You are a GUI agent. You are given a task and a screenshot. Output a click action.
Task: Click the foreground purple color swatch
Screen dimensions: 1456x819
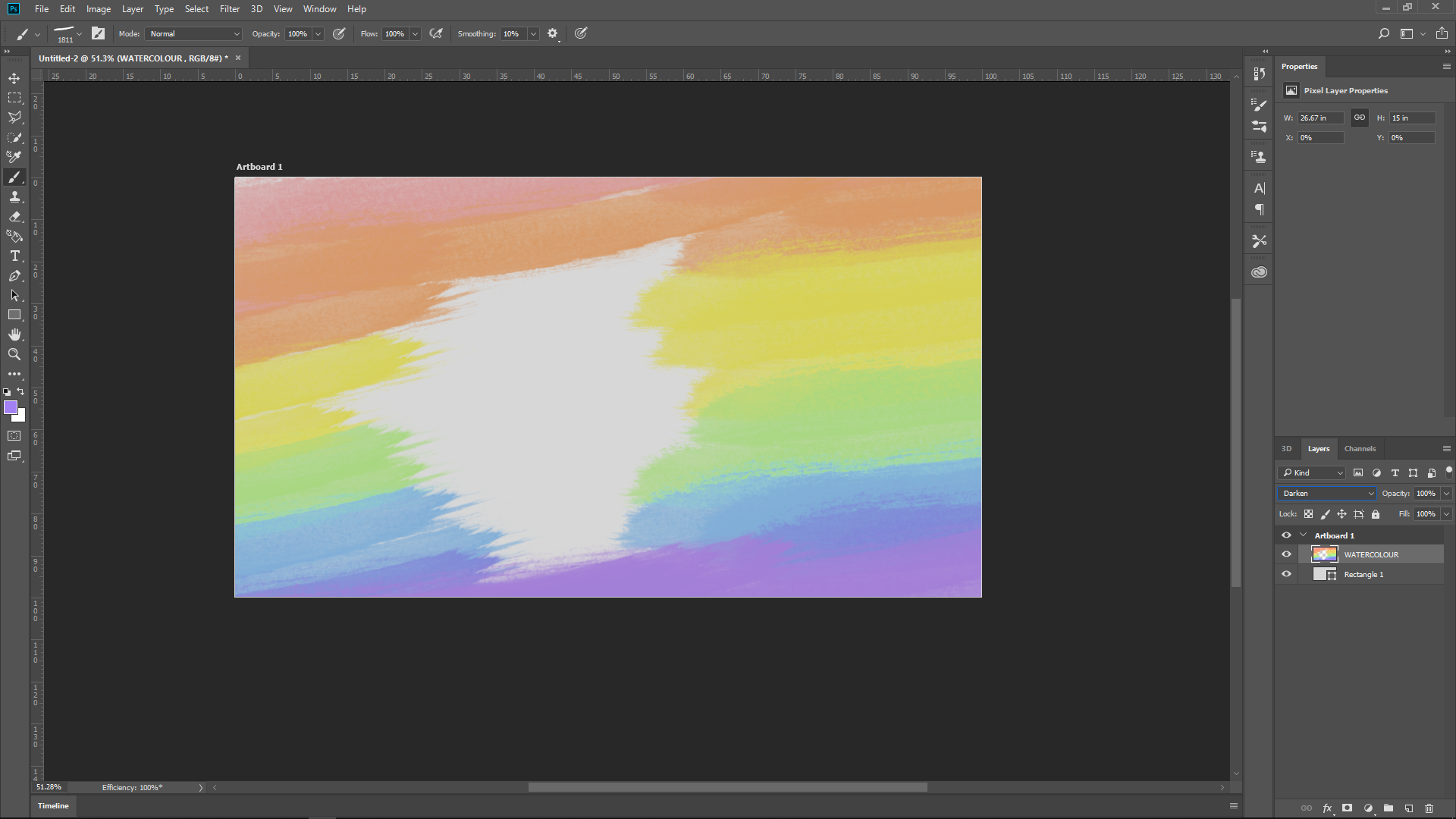[10, 408]
